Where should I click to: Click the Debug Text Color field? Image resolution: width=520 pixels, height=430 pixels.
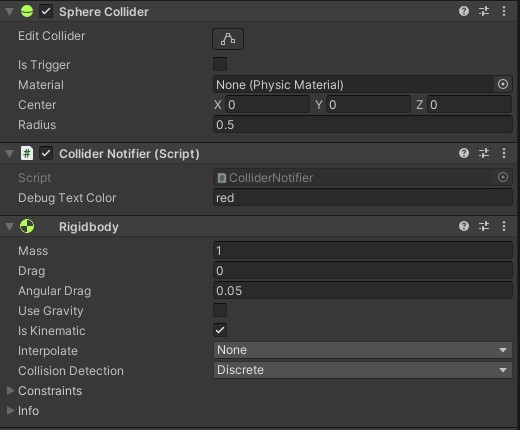(363, 198)
